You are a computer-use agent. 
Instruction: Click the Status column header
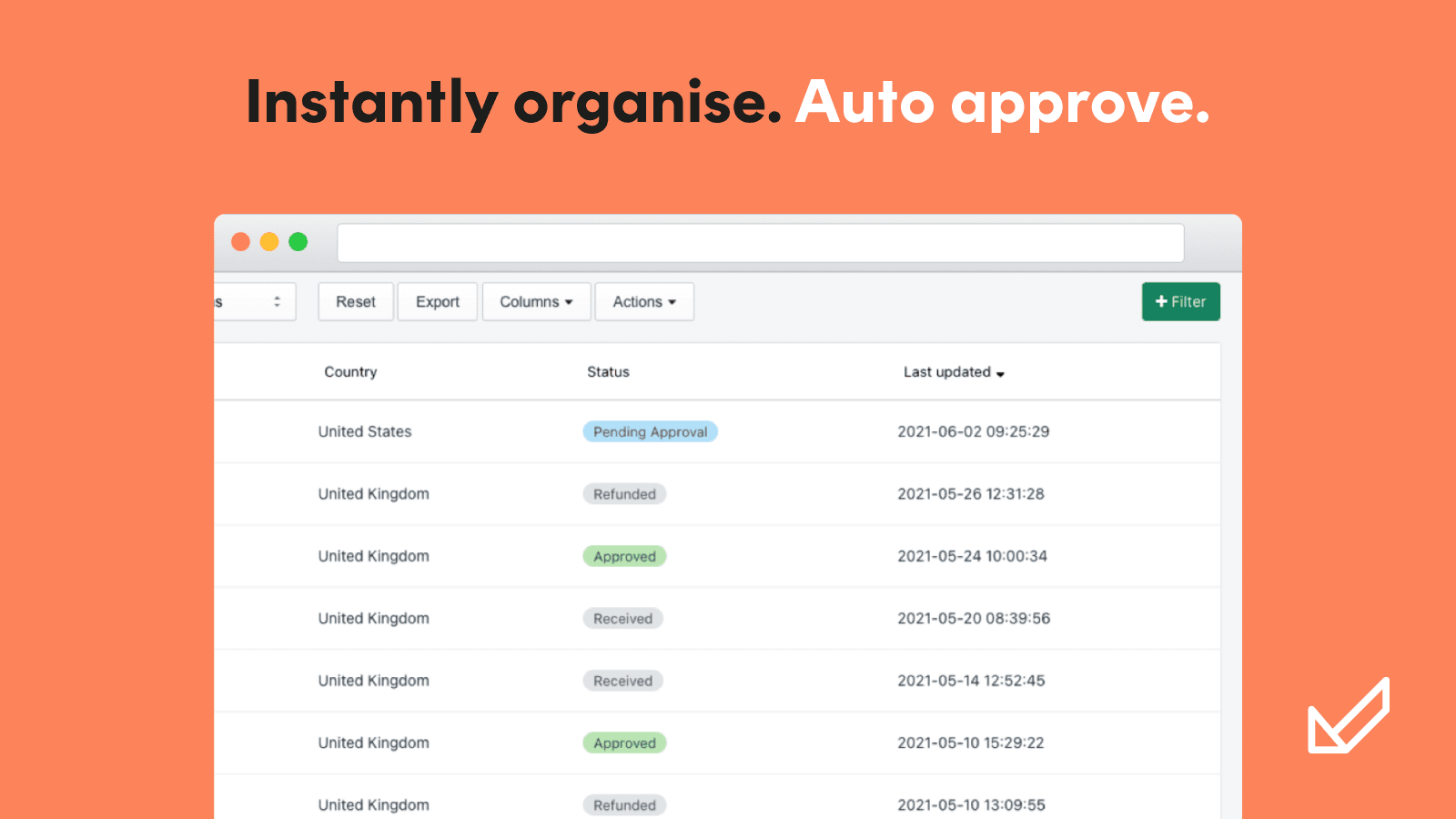point(608,371)
